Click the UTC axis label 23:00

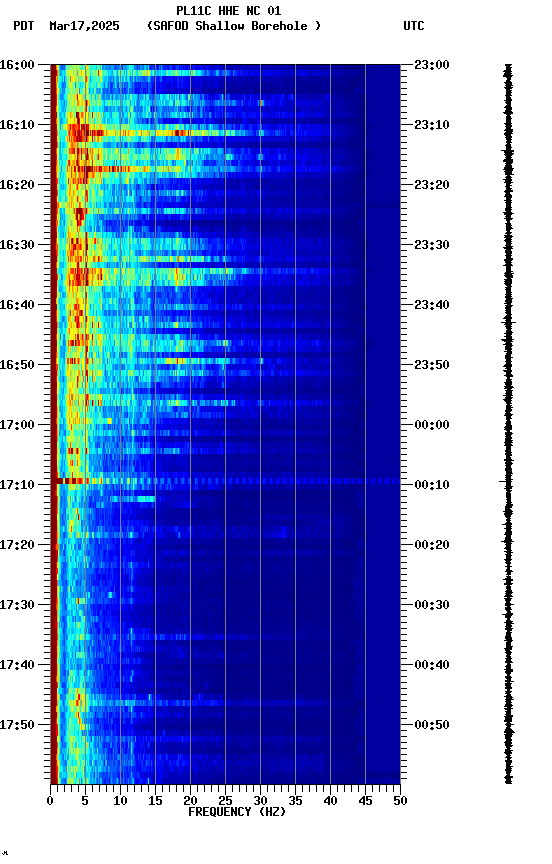click(x=432, y=65)
